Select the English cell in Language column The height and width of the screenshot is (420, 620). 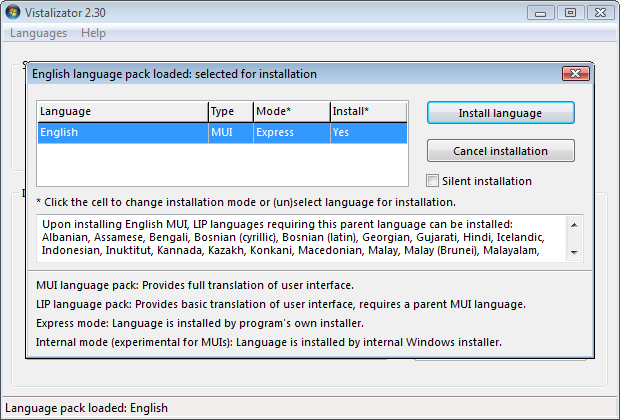123,132
